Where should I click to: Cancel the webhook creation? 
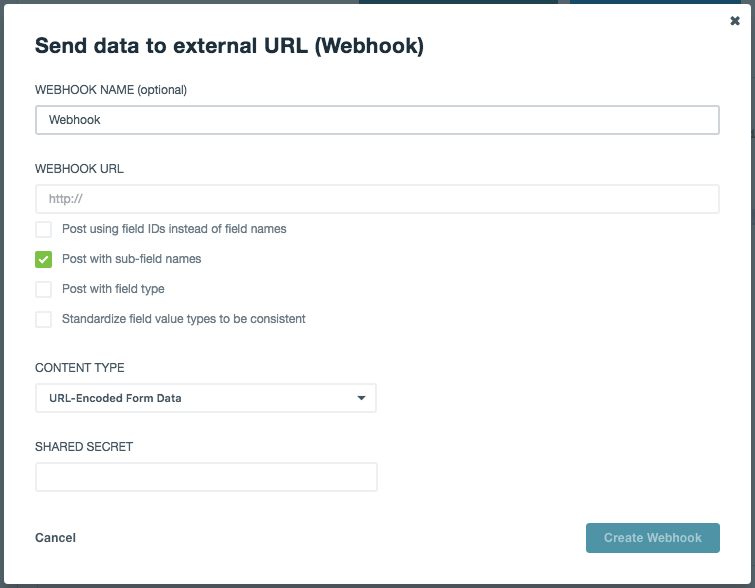click(55, 538)
